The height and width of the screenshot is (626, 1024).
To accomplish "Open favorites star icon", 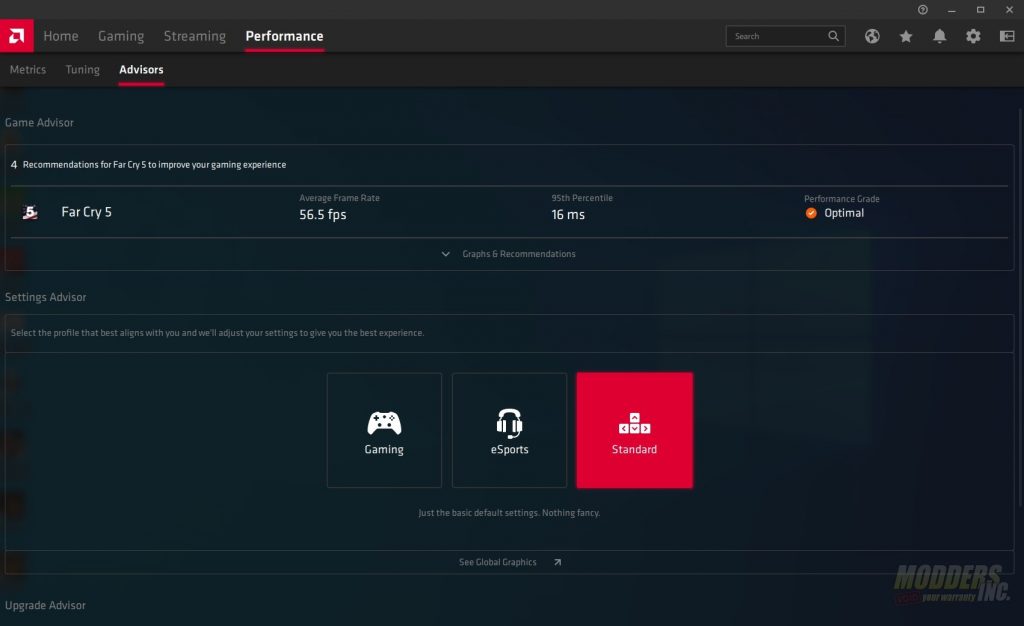I will click(906, 36).
